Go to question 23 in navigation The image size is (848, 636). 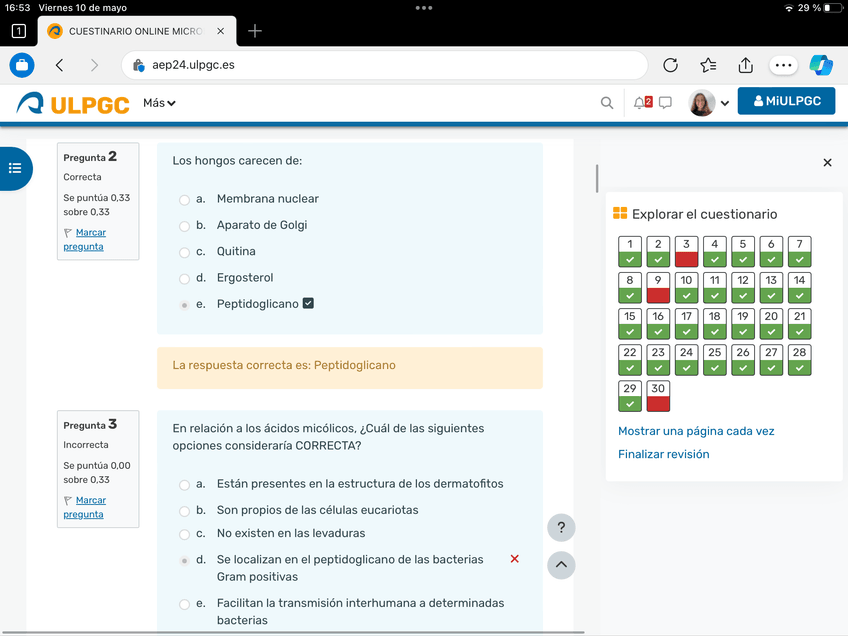(658, 360)
